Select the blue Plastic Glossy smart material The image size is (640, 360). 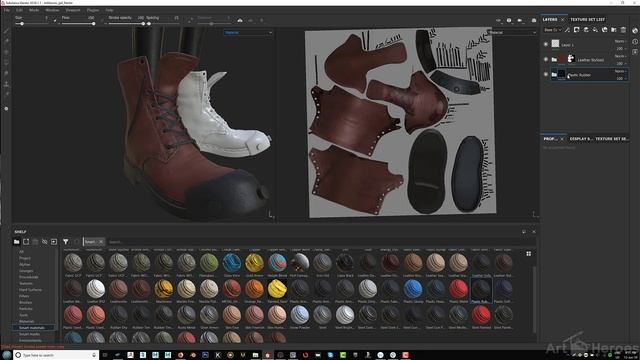pos(413,289)
